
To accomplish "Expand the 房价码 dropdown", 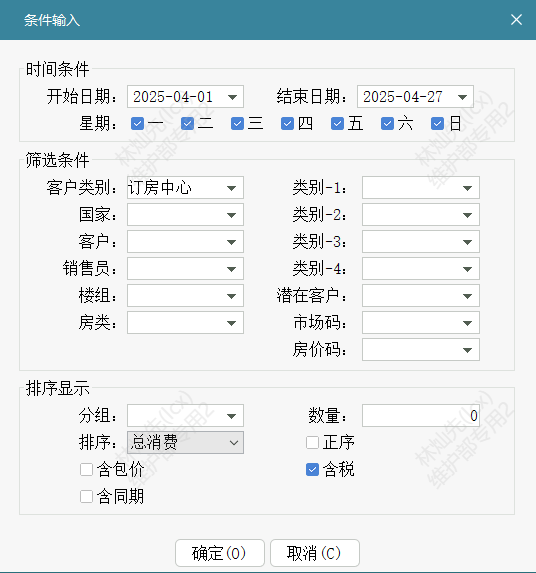I will pos(467,350).
